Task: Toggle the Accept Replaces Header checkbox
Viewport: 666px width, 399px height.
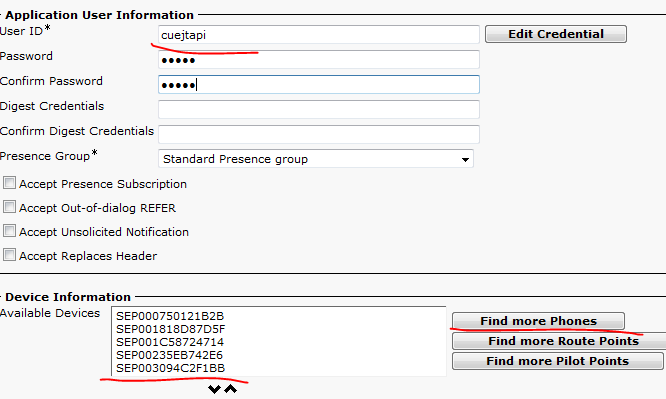Action: (9, 255)
